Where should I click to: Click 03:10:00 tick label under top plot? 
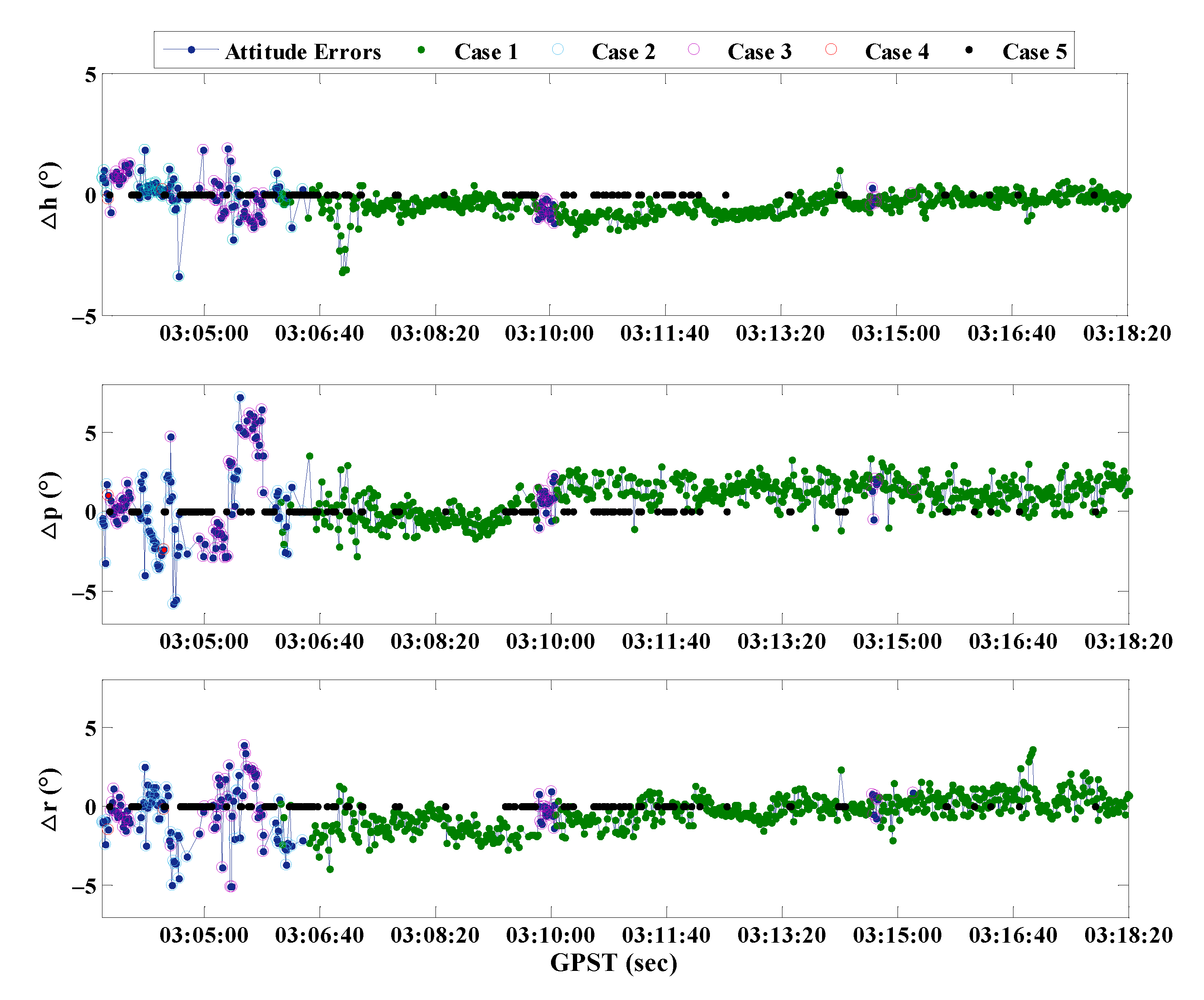click(549, 333)
